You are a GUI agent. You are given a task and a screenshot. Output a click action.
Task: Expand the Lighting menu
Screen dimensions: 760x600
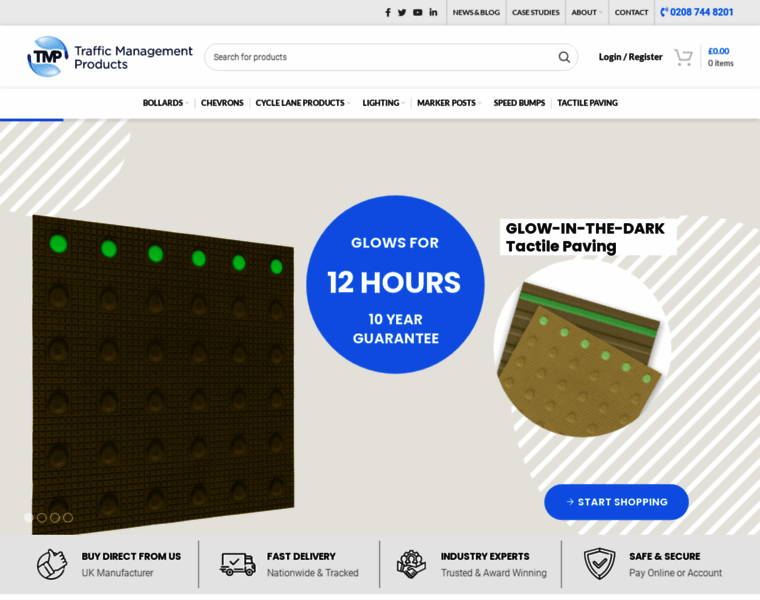point(383,103)
